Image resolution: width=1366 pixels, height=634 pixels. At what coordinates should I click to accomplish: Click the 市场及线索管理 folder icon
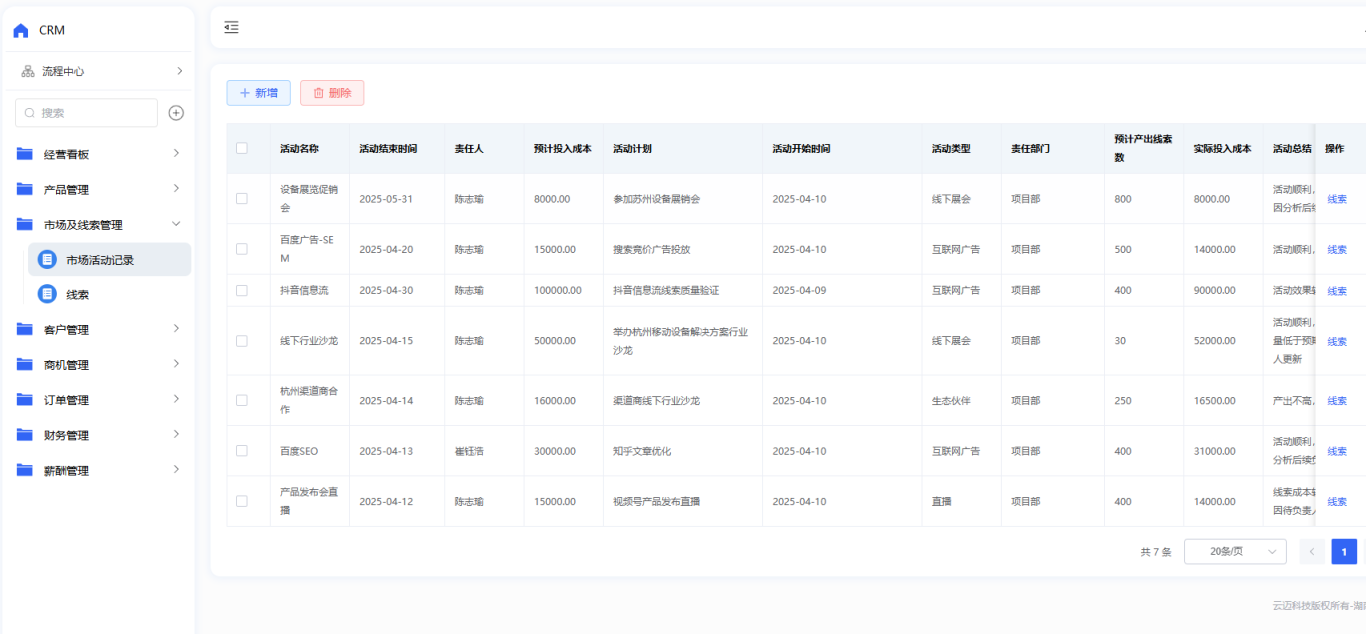pyautogui.click(x=25, y=224)
